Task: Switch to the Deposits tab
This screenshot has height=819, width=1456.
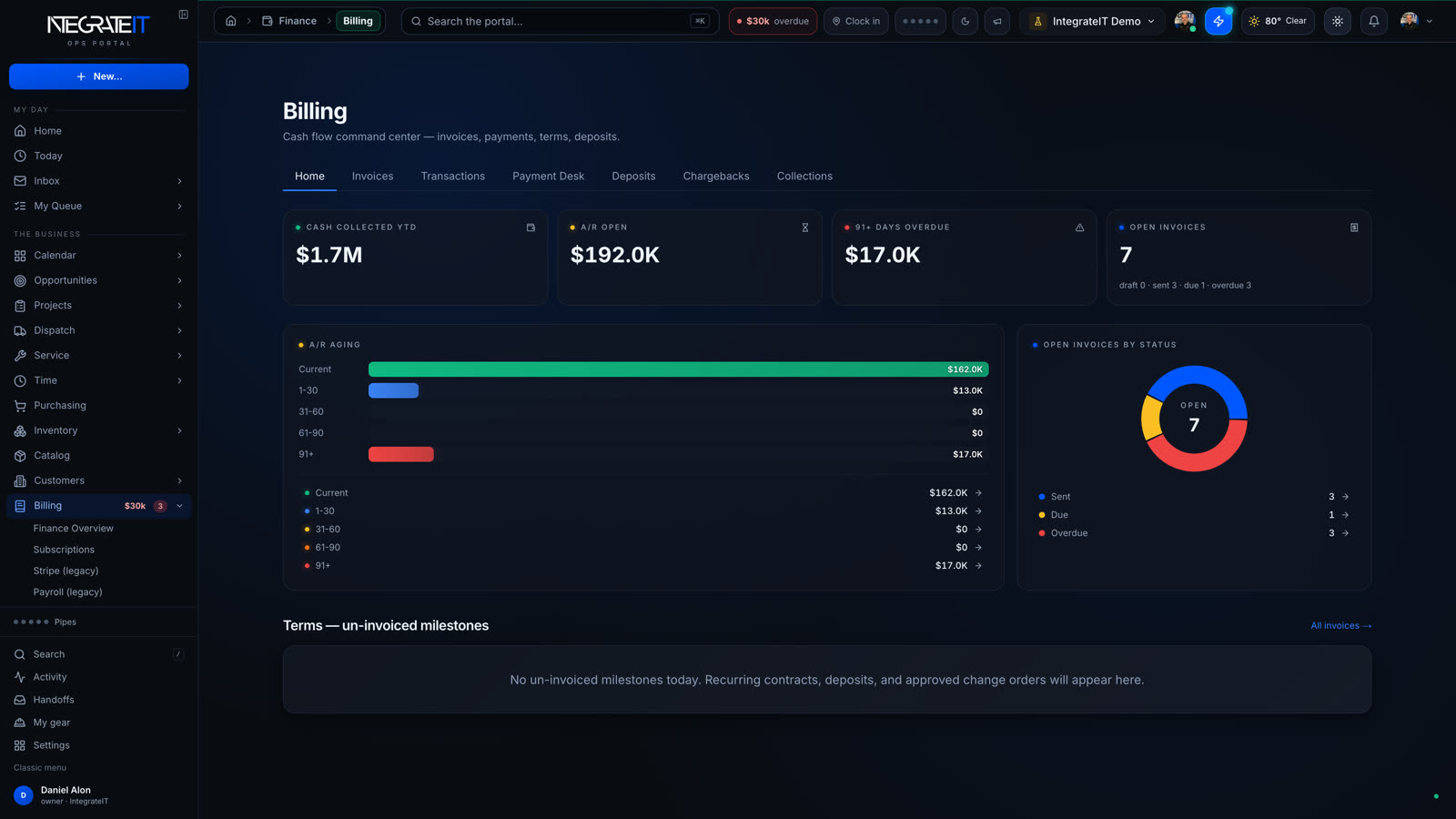Action: click(x=633, y=177)
